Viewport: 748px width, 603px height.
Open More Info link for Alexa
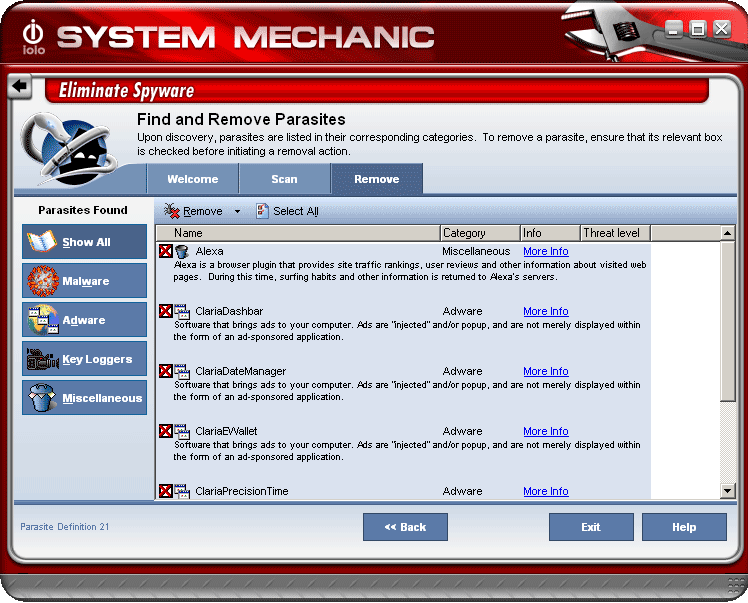(x=546, y=251)
